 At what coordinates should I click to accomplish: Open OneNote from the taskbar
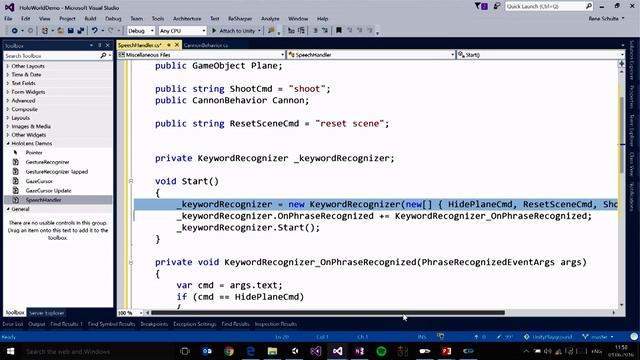[x=359, y=351]
